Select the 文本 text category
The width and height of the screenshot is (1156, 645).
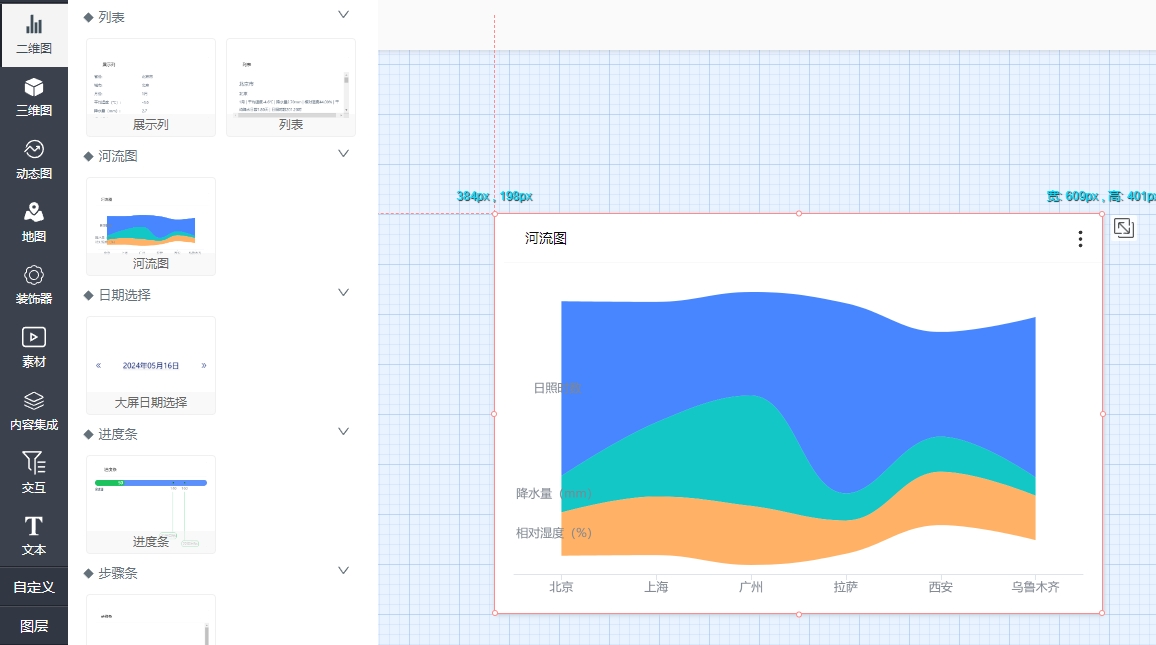point(34,535)
